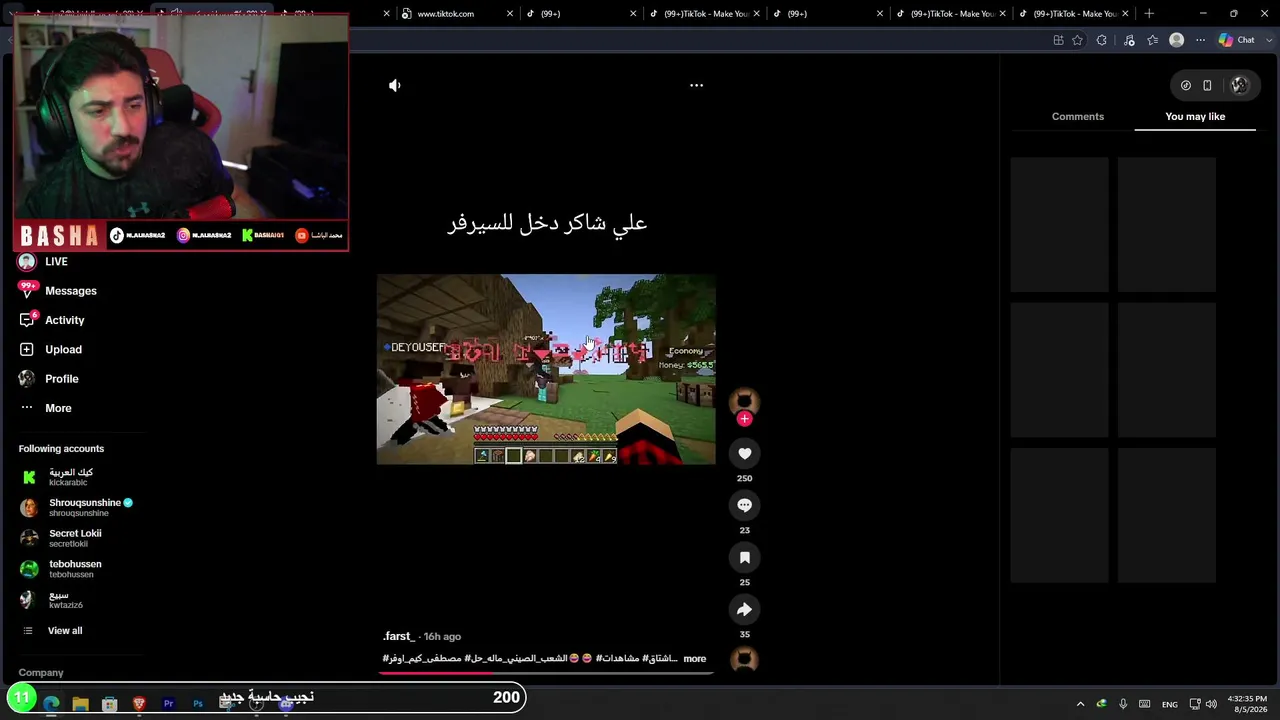Screen dimensions: 1280x720
Task: Open Microsoft Store from the taskbar
Action: point(110,704)
